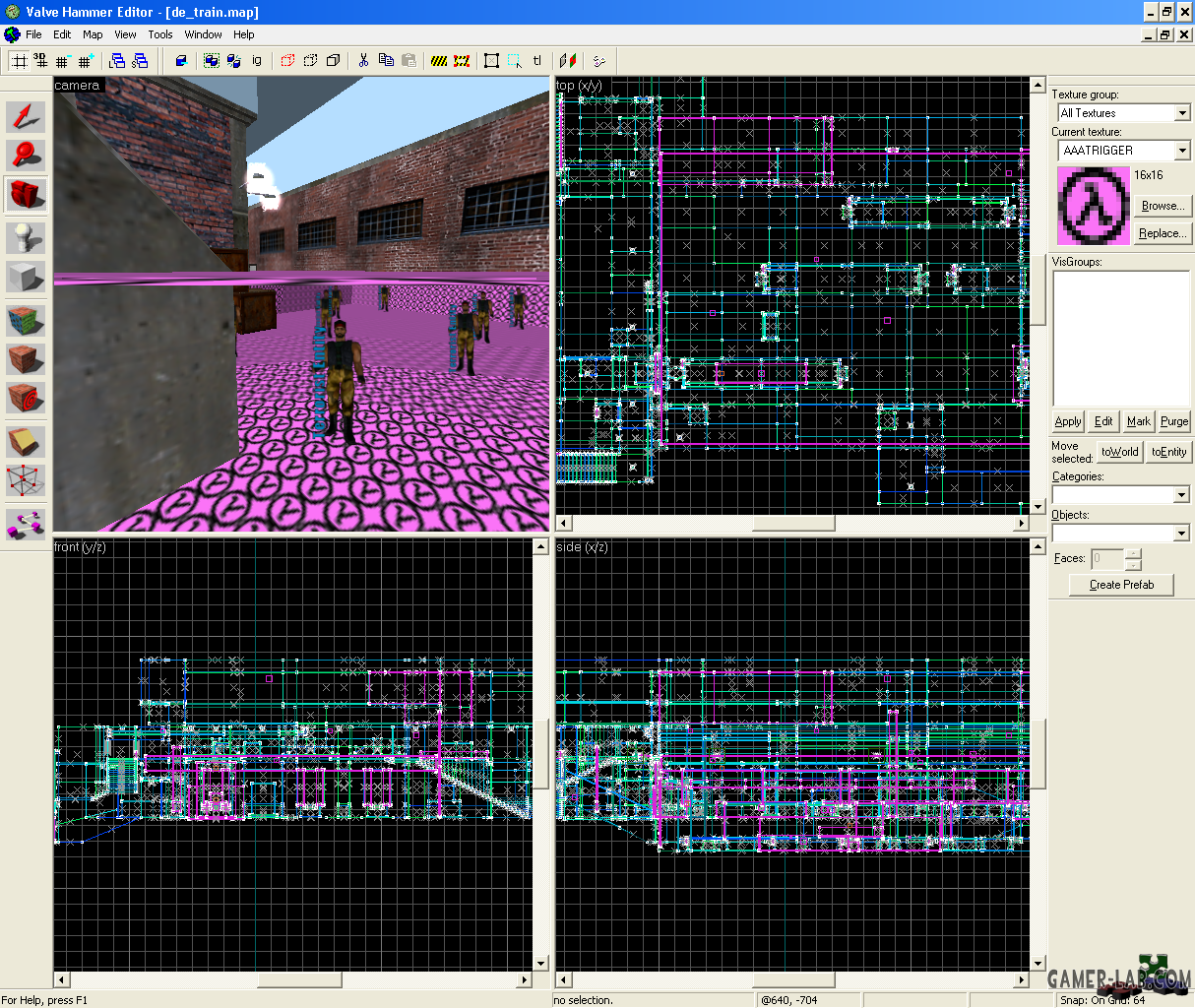Click the scissors Cut icon
Image resolution: width=1195 pixels, height=1008 pixels.
click(x=363, y=61)
